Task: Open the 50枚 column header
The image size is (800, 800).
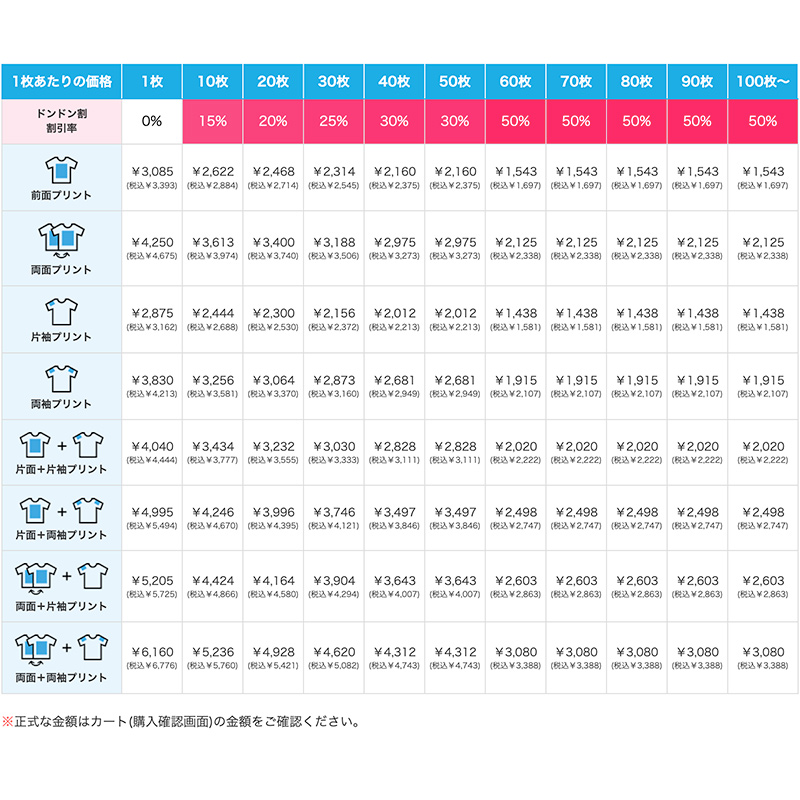Action: (457, 79)
